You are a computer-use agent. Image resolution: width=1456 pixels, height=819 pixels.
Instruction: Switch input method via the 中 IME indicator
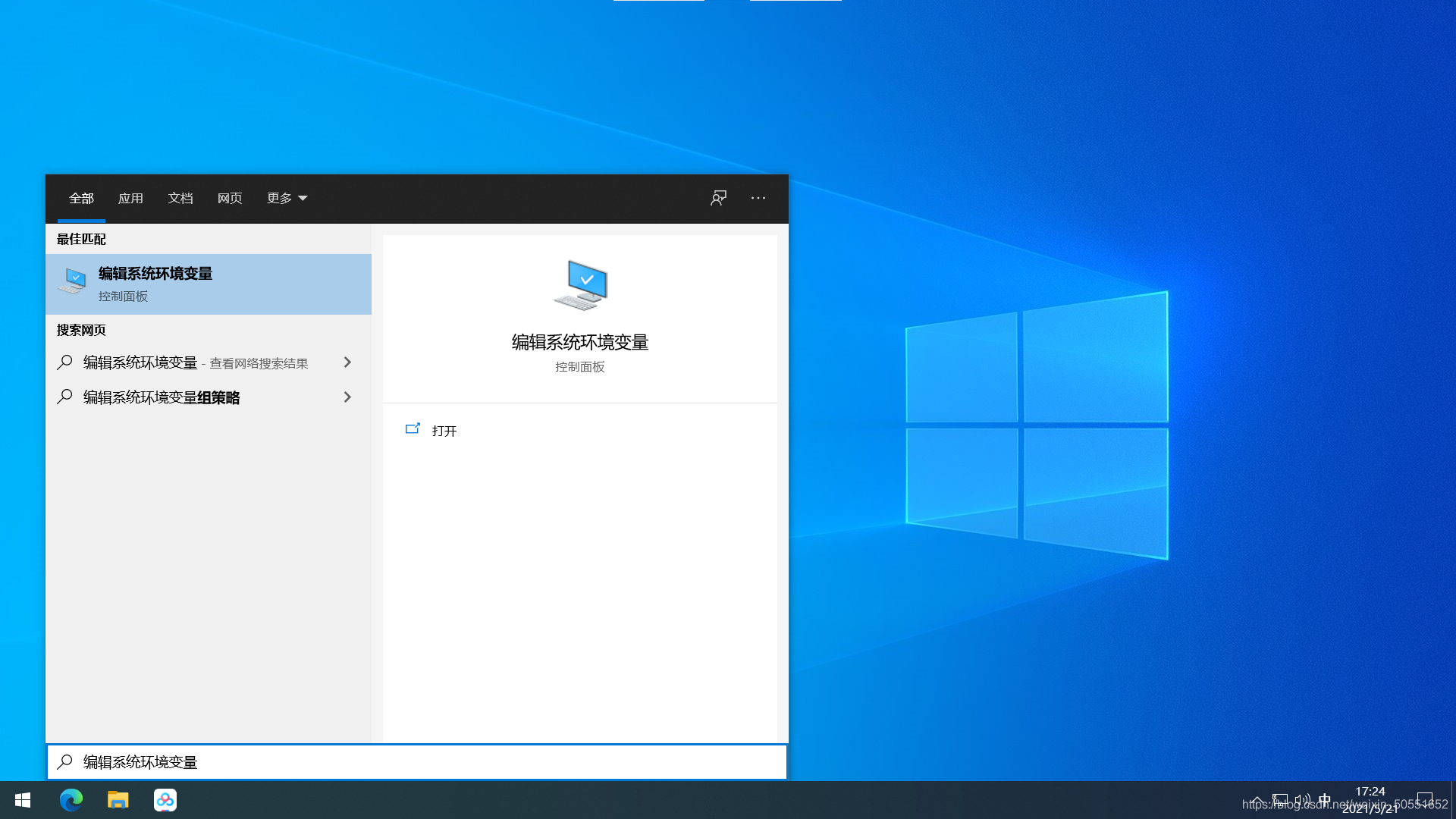tap(1325, 799)
